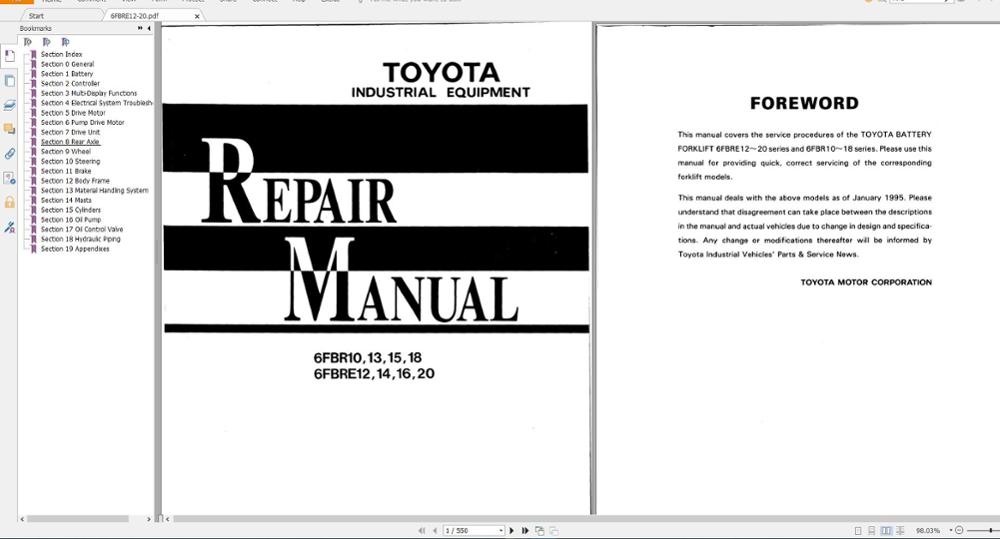Open bookmark Section 14 Masts

[66, 200]
